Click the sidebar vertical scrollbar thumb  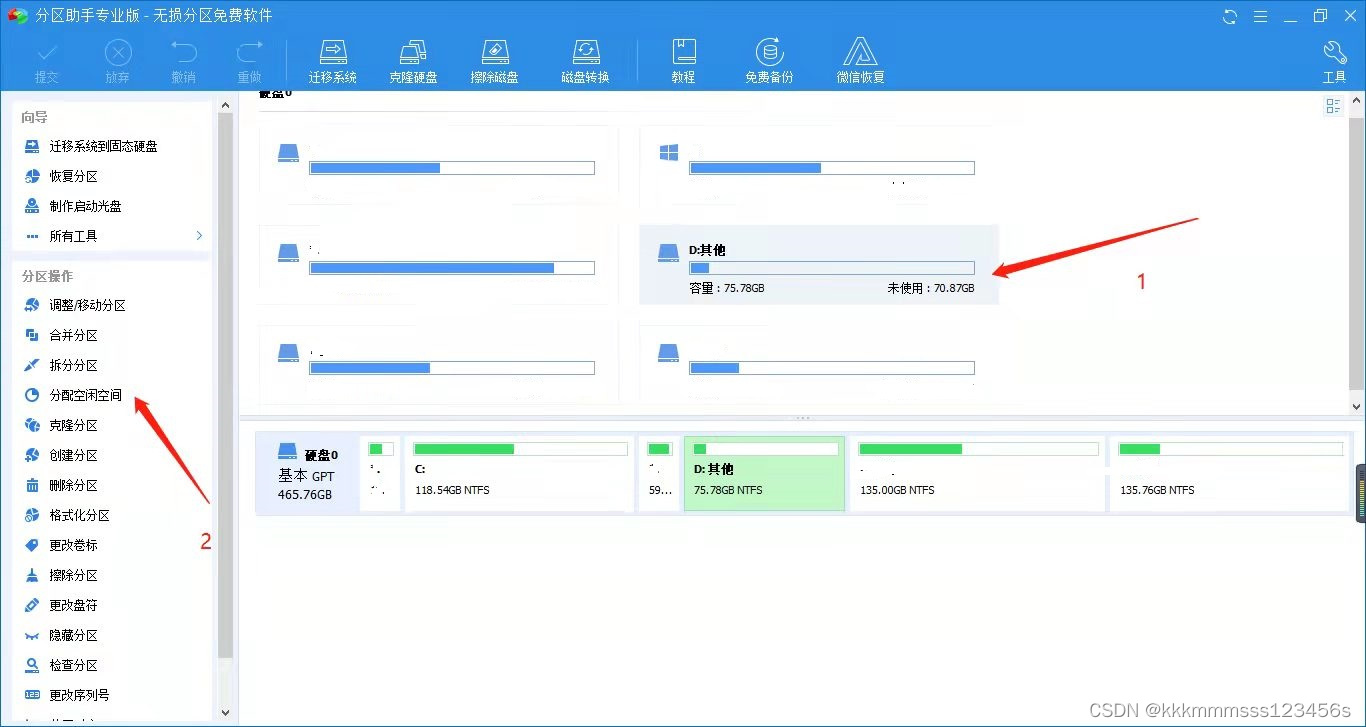225,385
